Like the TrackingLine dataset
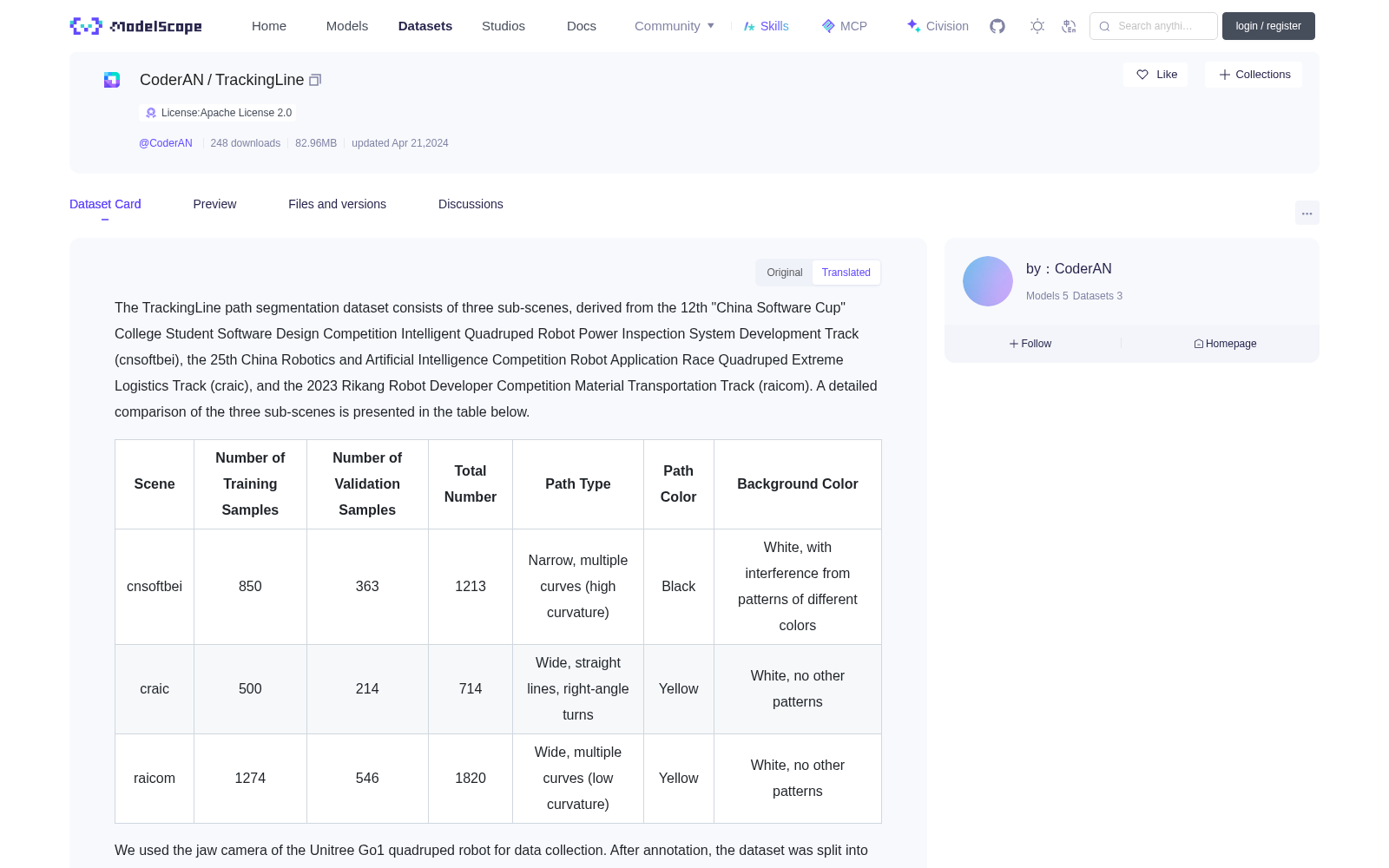 tap(1156, 75)
